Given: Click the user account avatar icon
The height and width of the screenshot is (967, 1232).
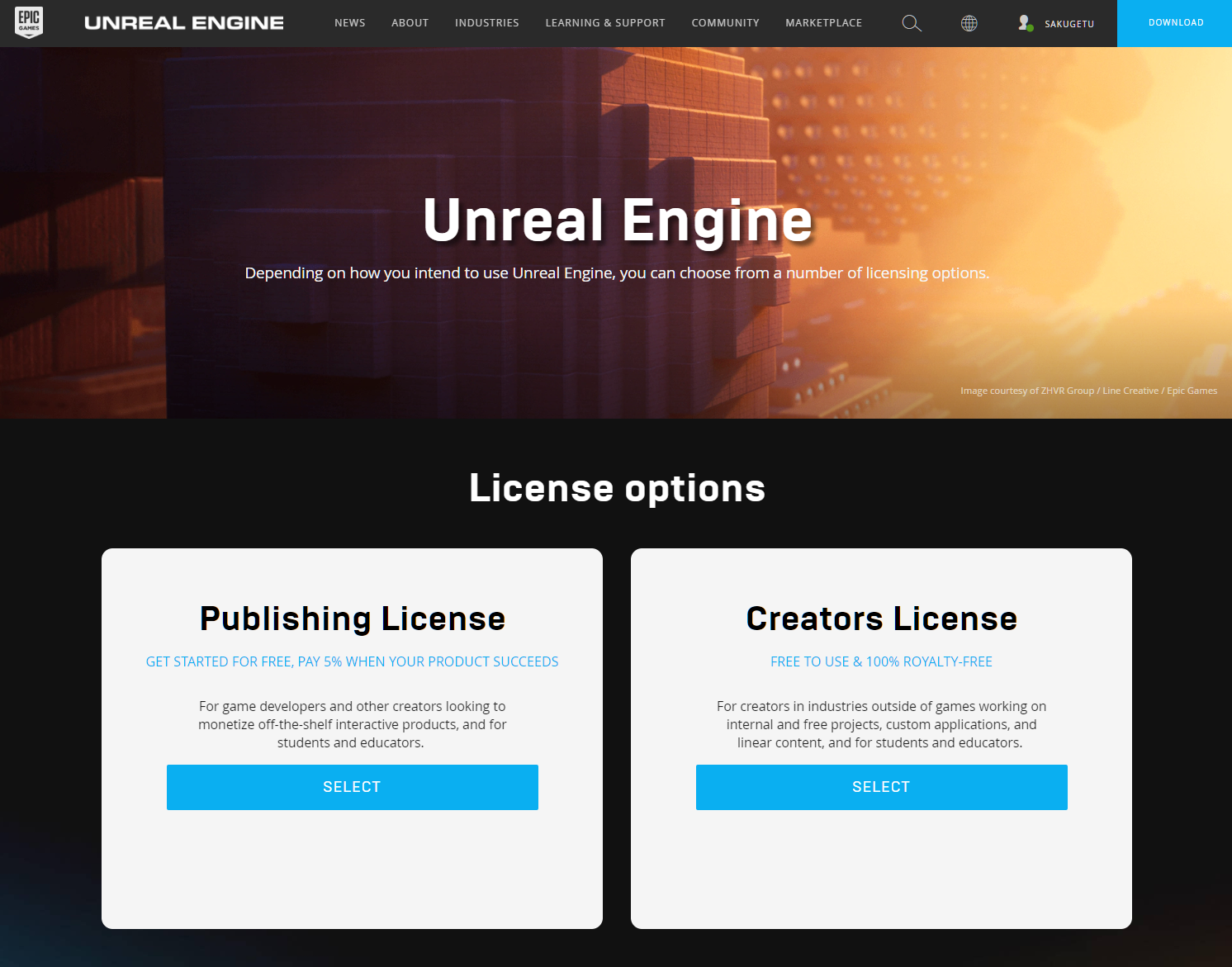Looking at the screenshot, I should [x=1026, y=23].
